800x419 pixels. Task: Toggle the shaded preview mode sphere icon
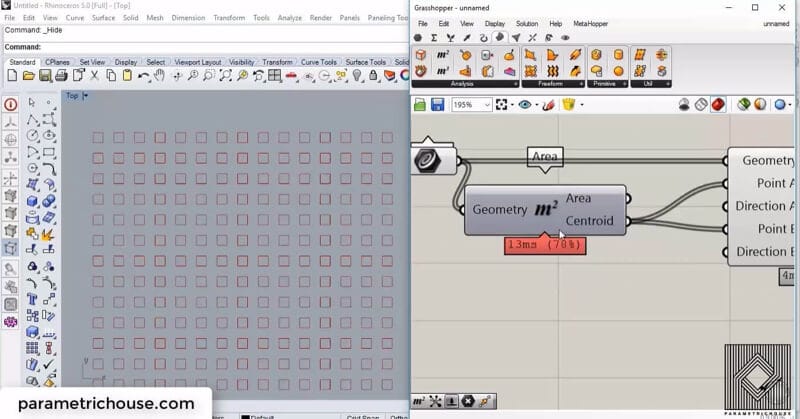point(758,104)
